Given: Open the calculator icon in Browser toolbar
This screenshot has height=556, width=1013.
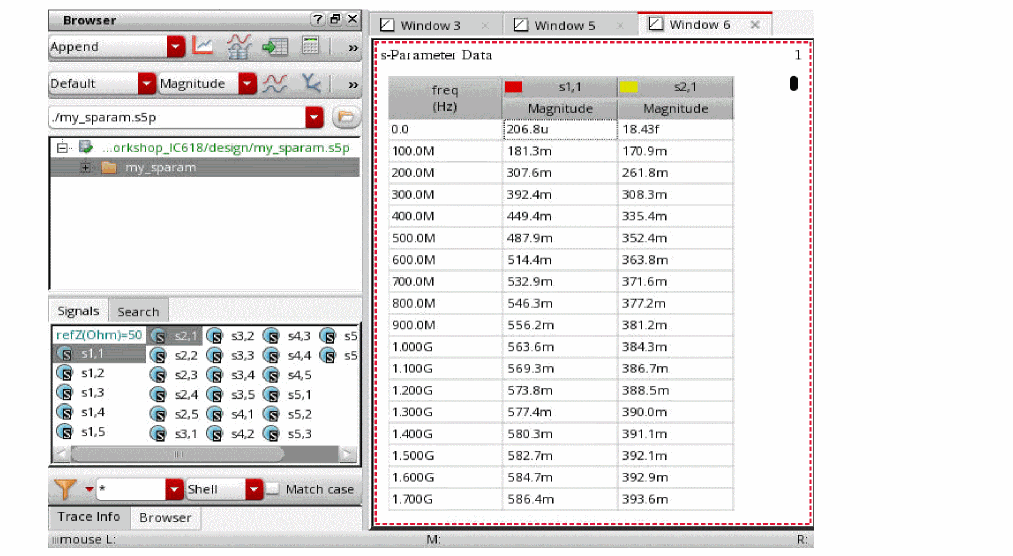Looking at the screenshot, I should coord(311,46).
